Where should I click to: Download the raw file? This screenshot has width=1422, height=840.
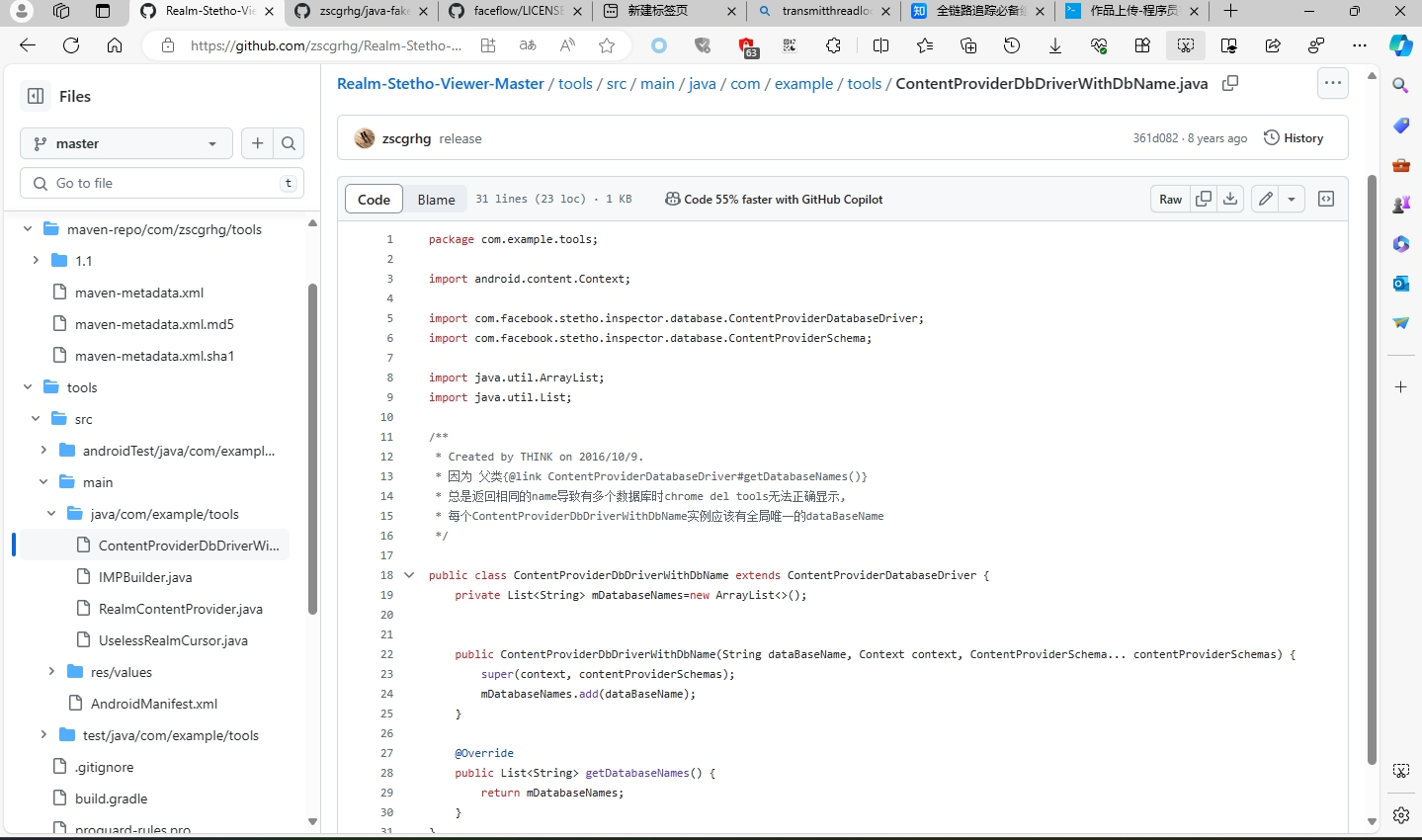click(1230, 199)
